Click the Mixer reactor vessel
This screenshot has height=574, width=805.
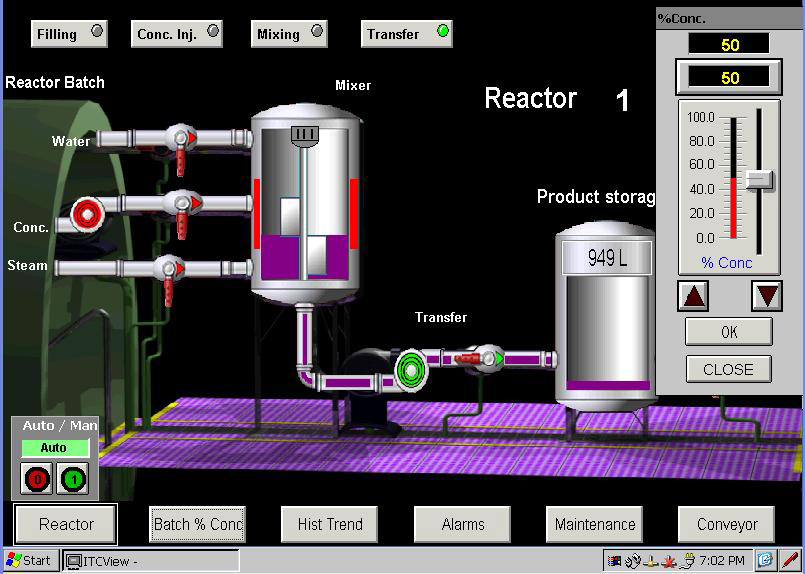[306, 204]
